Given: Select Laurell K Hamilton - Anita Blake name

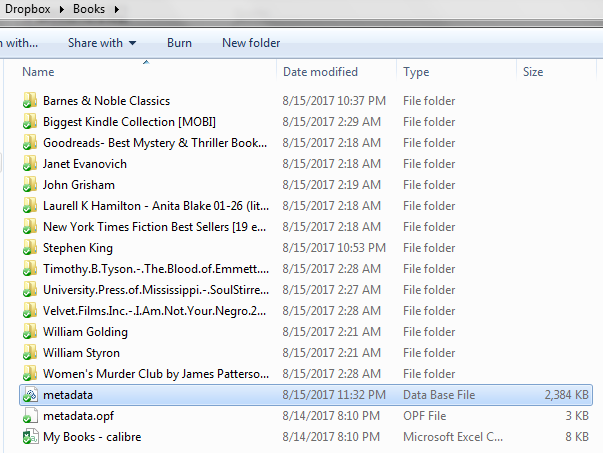Looking at the screenshot, I should tap(156, 206).
